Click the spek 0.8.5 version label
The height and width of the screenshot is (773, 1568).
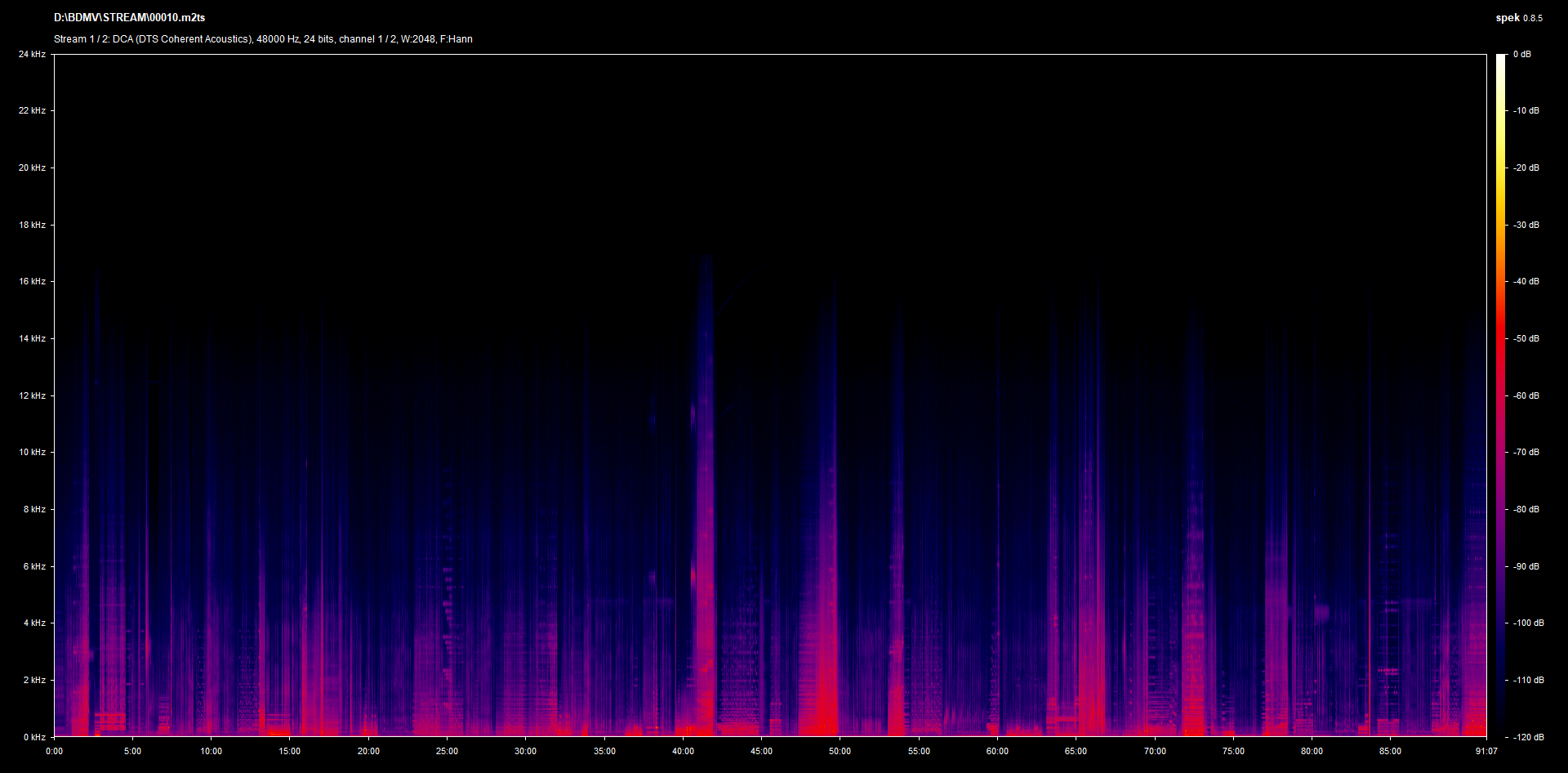click(1518, 17)
